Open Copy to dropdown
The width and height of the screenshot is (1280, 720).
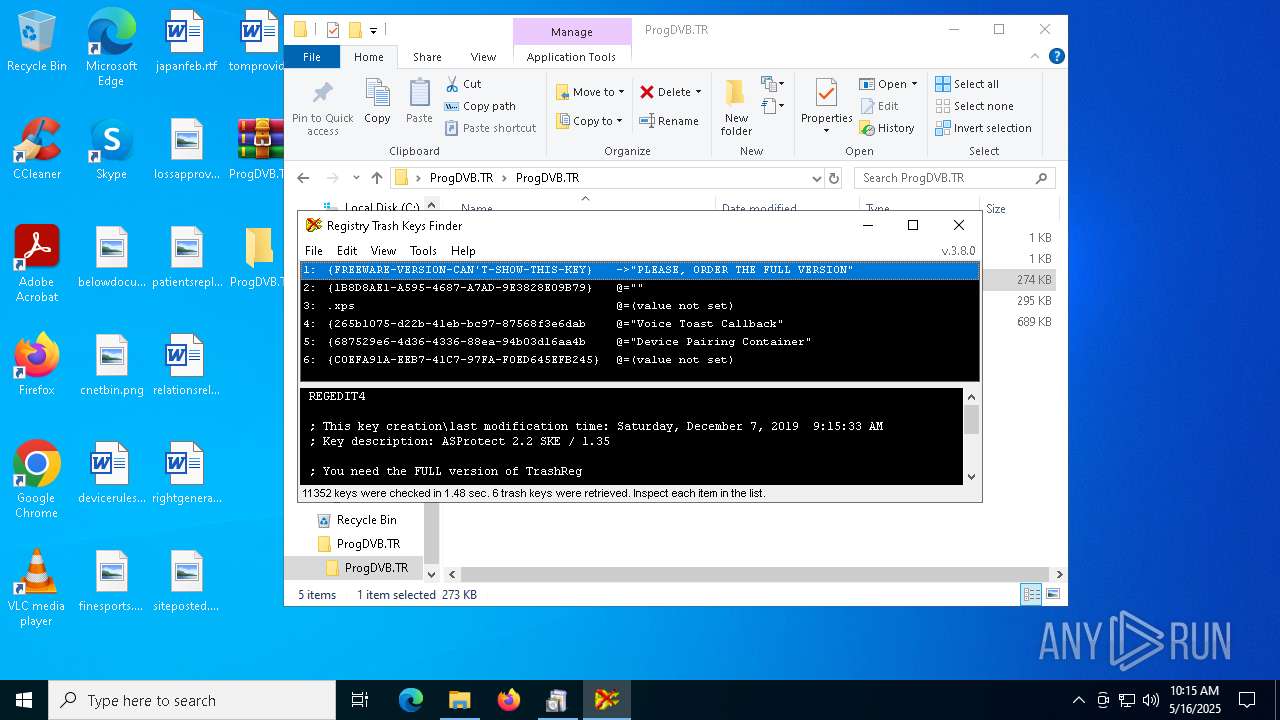point(590,121)
